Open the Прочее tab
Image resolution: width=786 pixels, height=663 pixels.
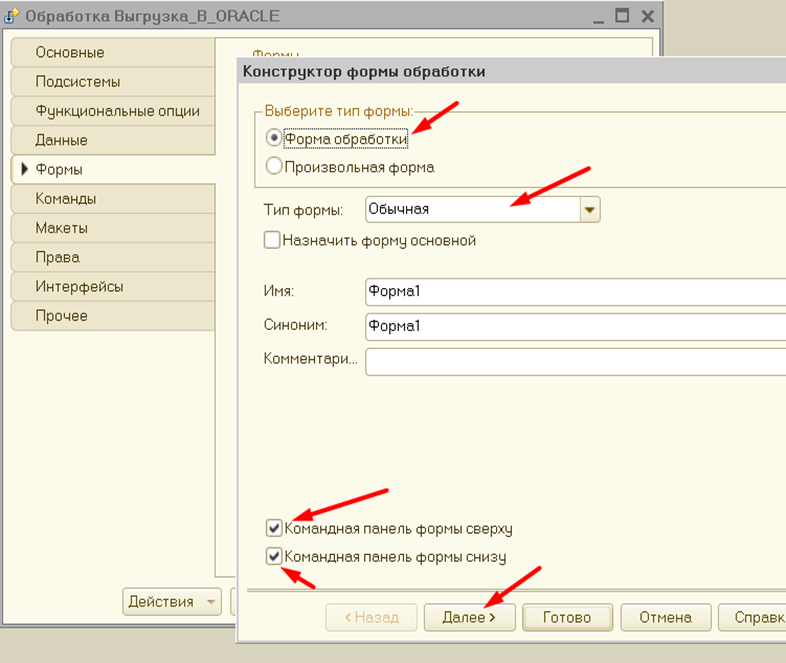pyautogui.click(x=113, y=316)
